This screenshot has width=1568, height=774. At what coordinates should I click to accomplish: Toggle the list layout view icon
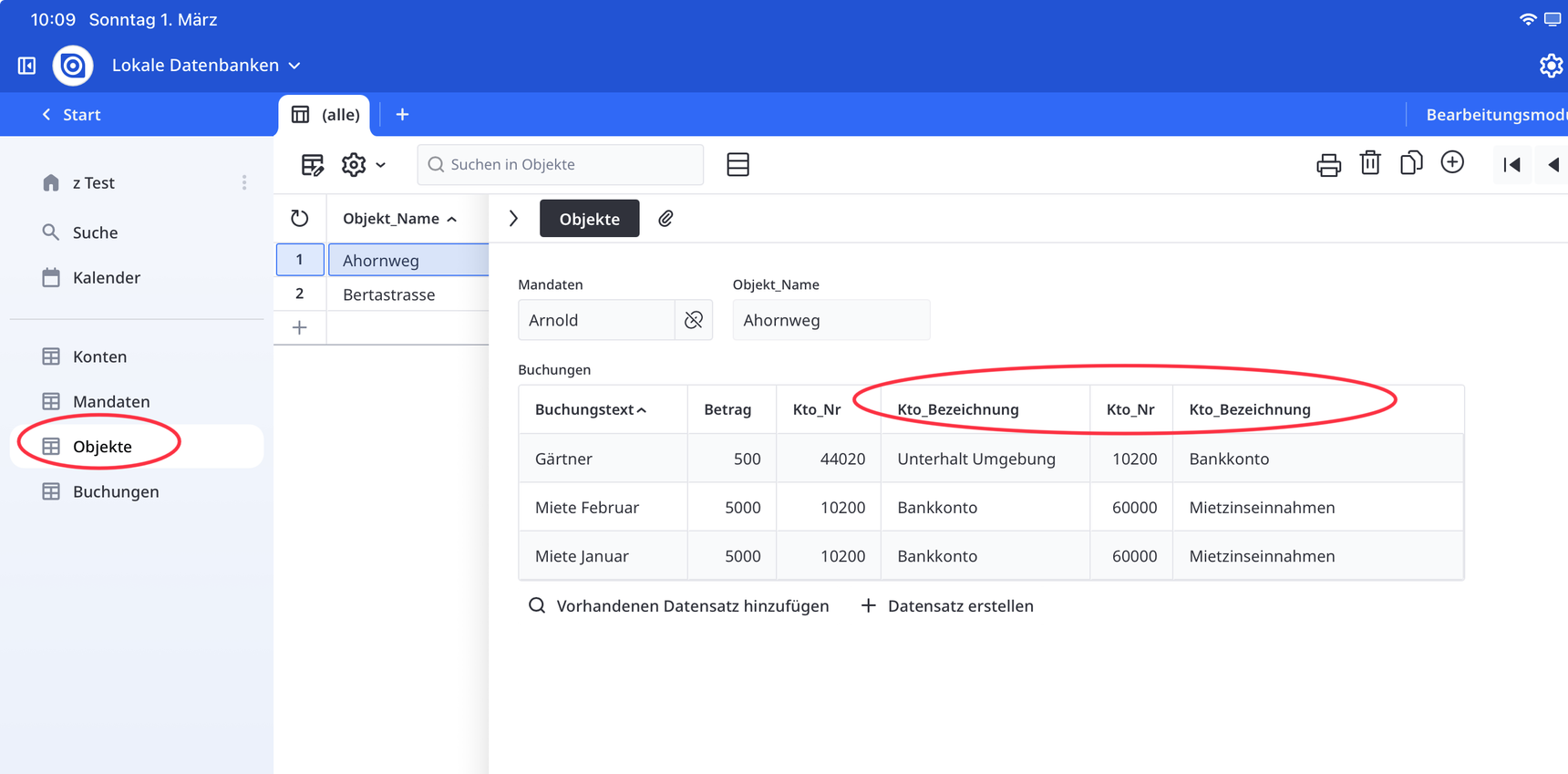pos(738,165)
